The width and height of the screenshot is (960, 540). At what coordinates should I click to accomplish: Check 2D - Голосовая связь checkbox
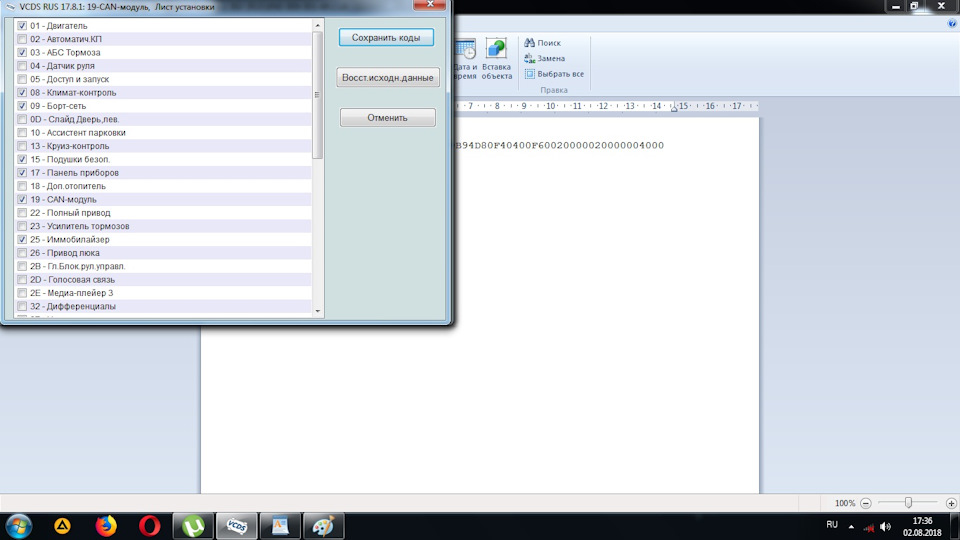(x=22, y=280)
